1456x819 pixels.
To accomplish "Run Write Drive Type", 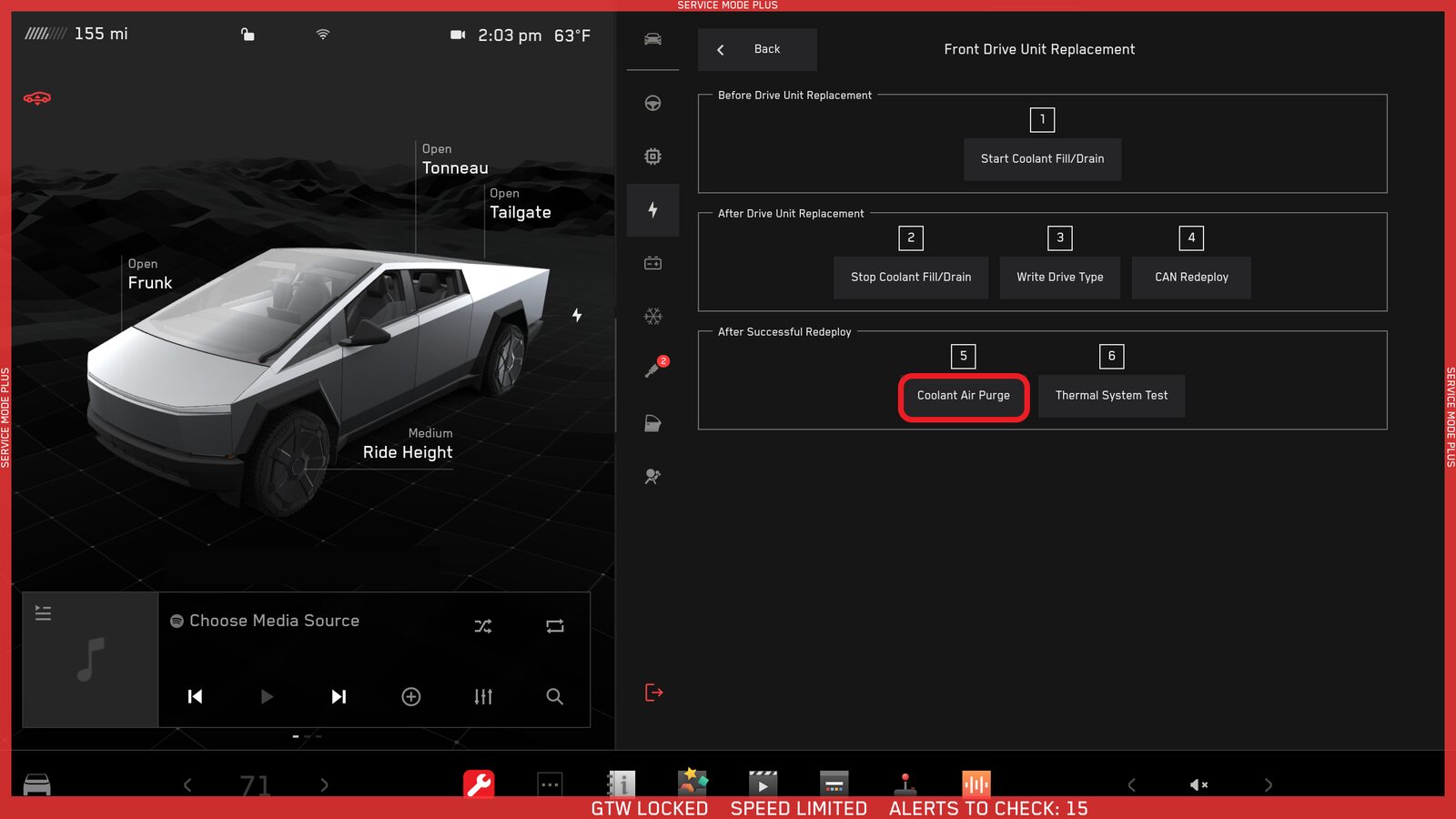I will 1060,278.
